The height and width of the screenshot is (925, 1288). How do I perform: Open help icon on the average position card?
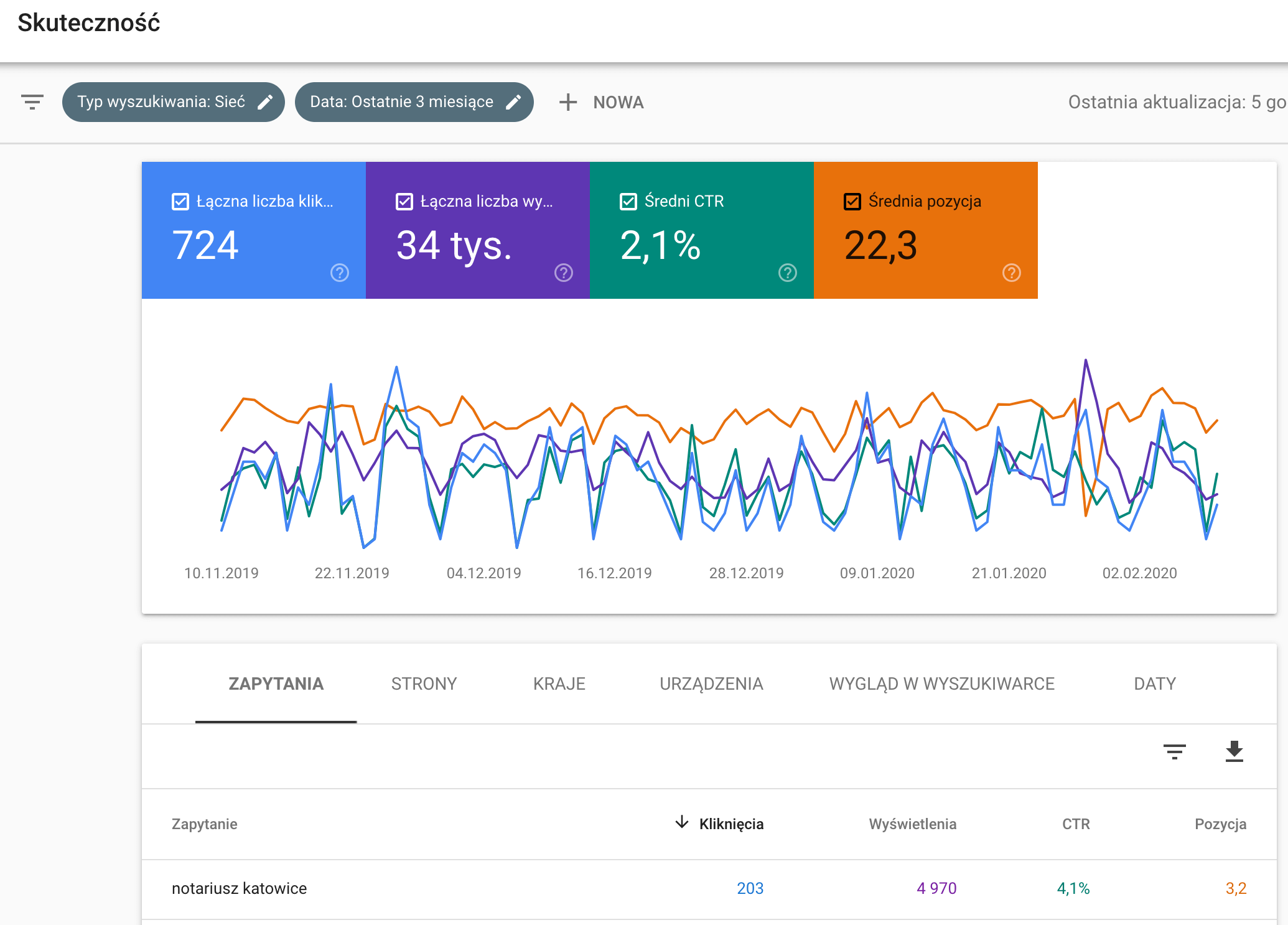pos(1012,273)
